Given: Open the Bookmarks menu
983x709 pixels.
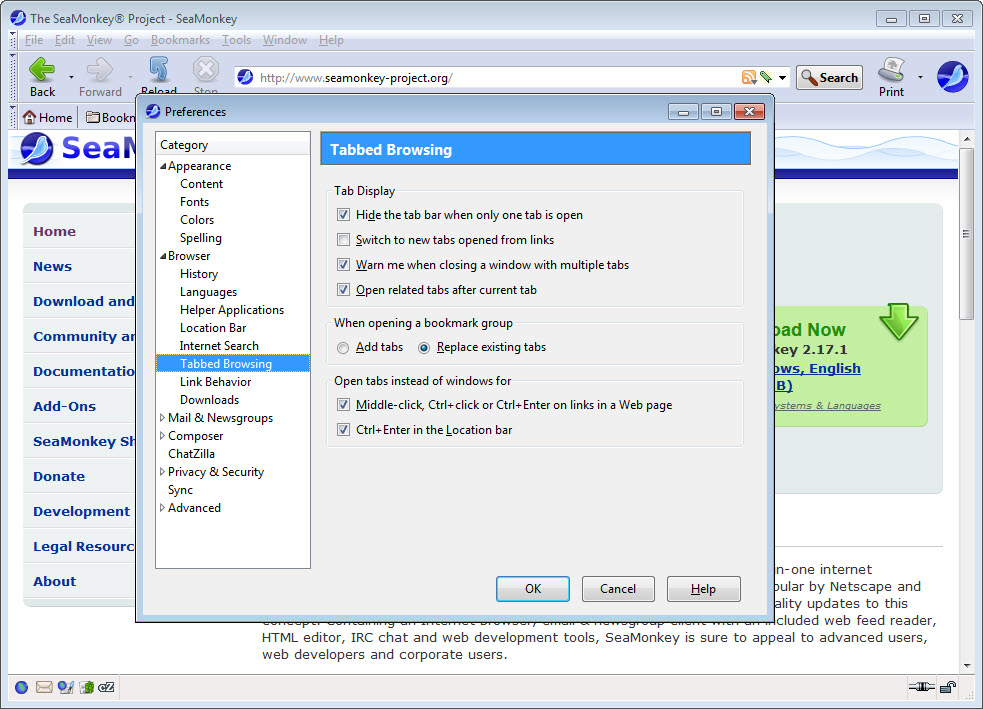Looking at the screenshot, I should [180, 40].
